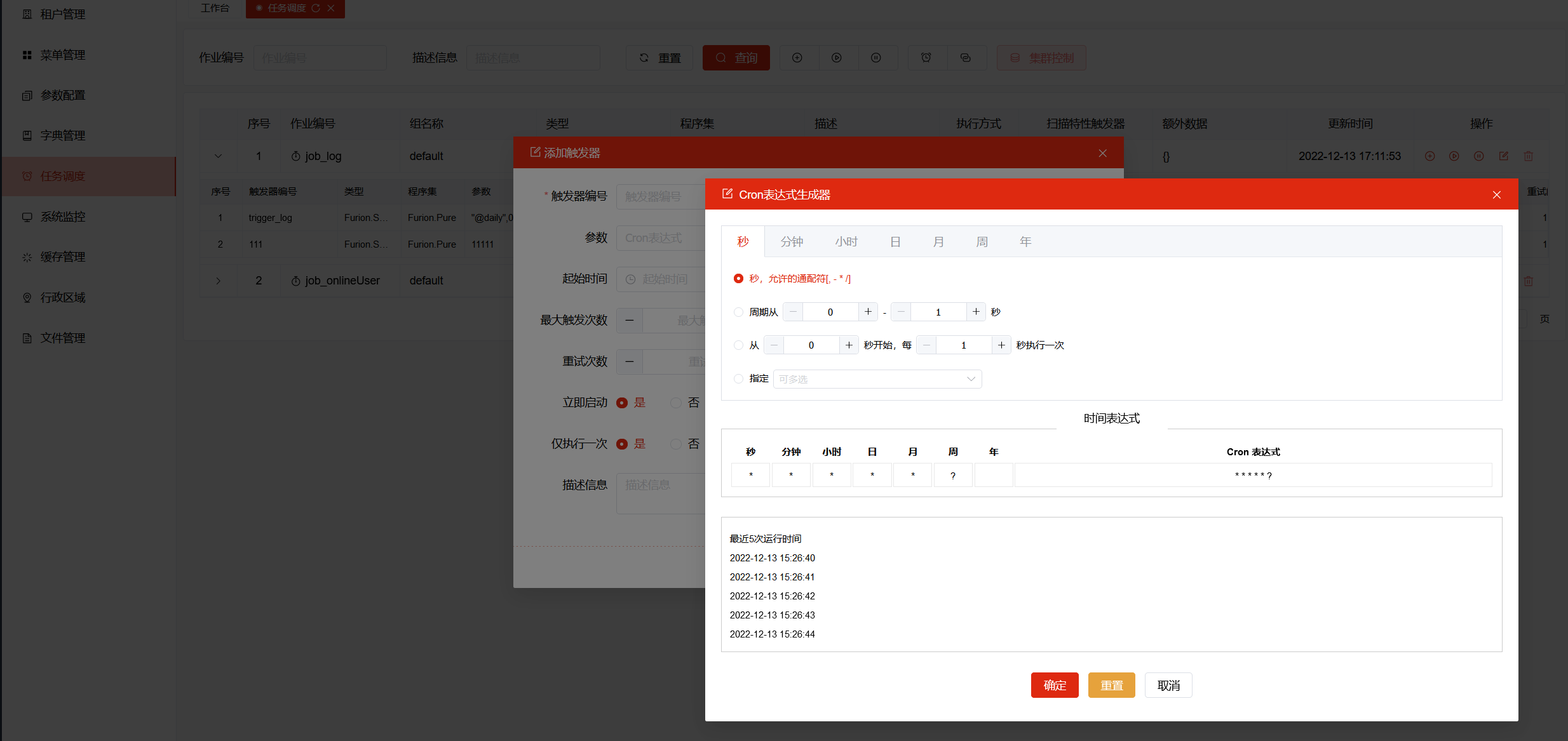Click the add circle icon in toolbar

tap(797, 58)
